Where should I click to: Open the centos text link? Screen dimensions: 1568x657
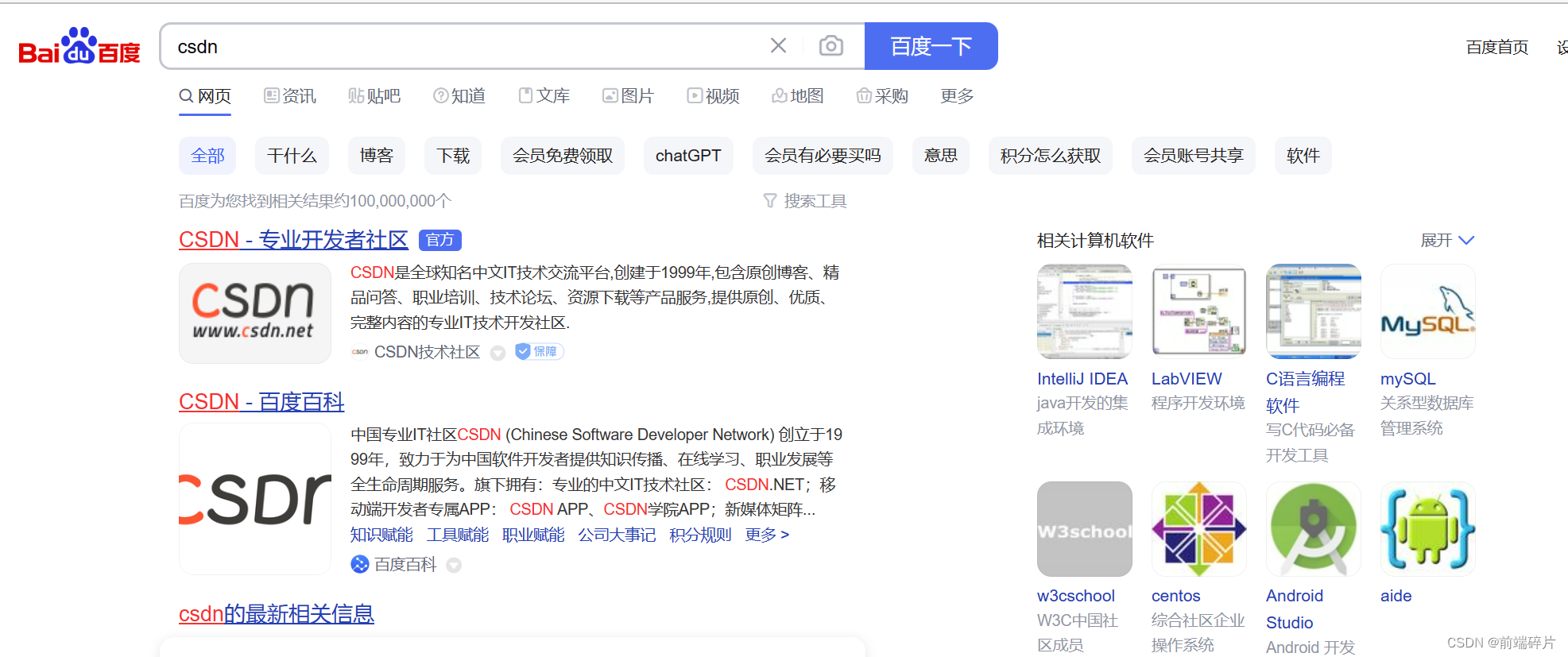1176,596
